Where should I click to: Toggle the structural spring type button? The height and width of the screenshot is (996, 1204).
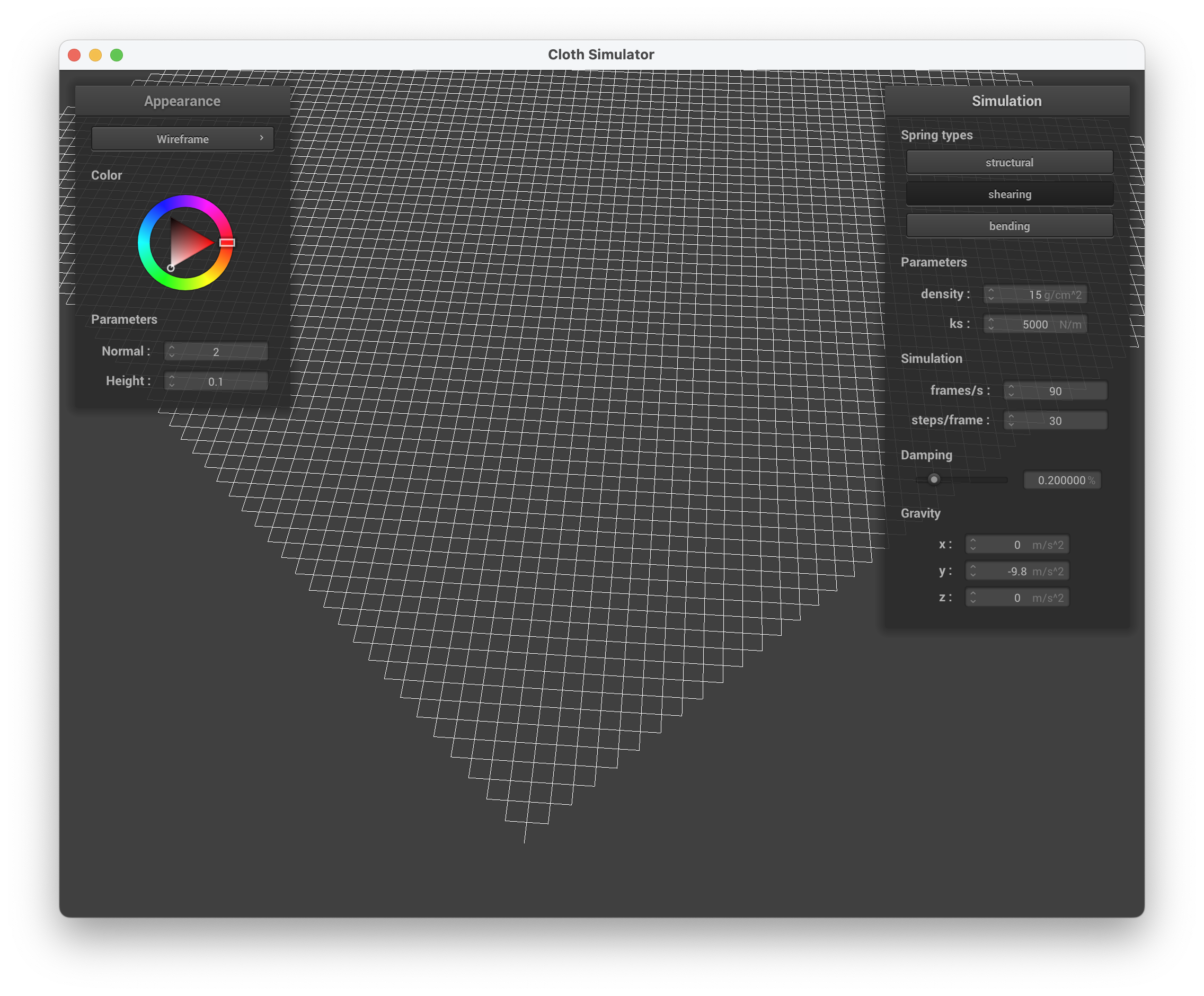point(1009,163)
